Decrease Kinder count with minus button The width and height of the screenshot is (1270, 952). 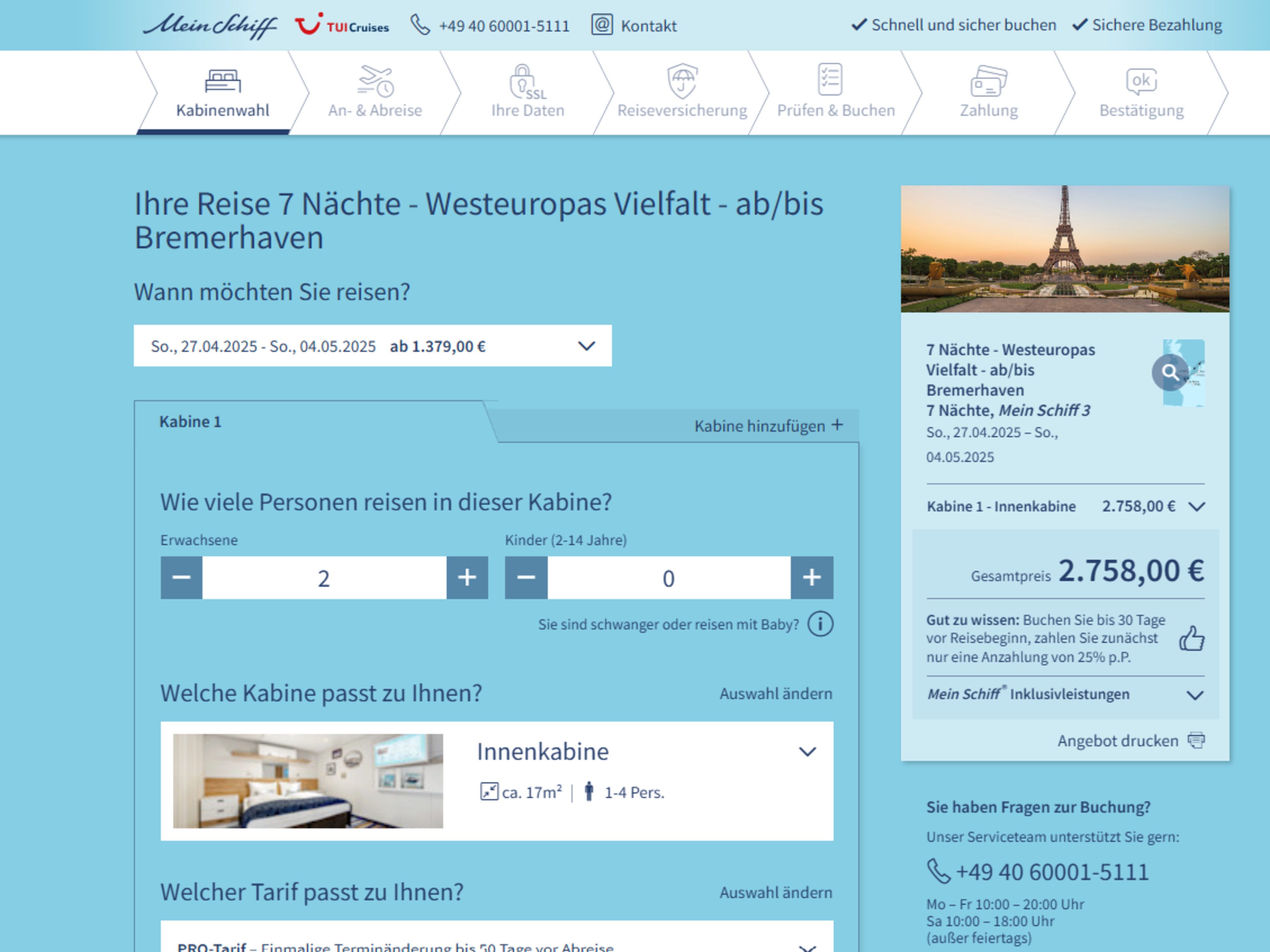tap(527, 577)
